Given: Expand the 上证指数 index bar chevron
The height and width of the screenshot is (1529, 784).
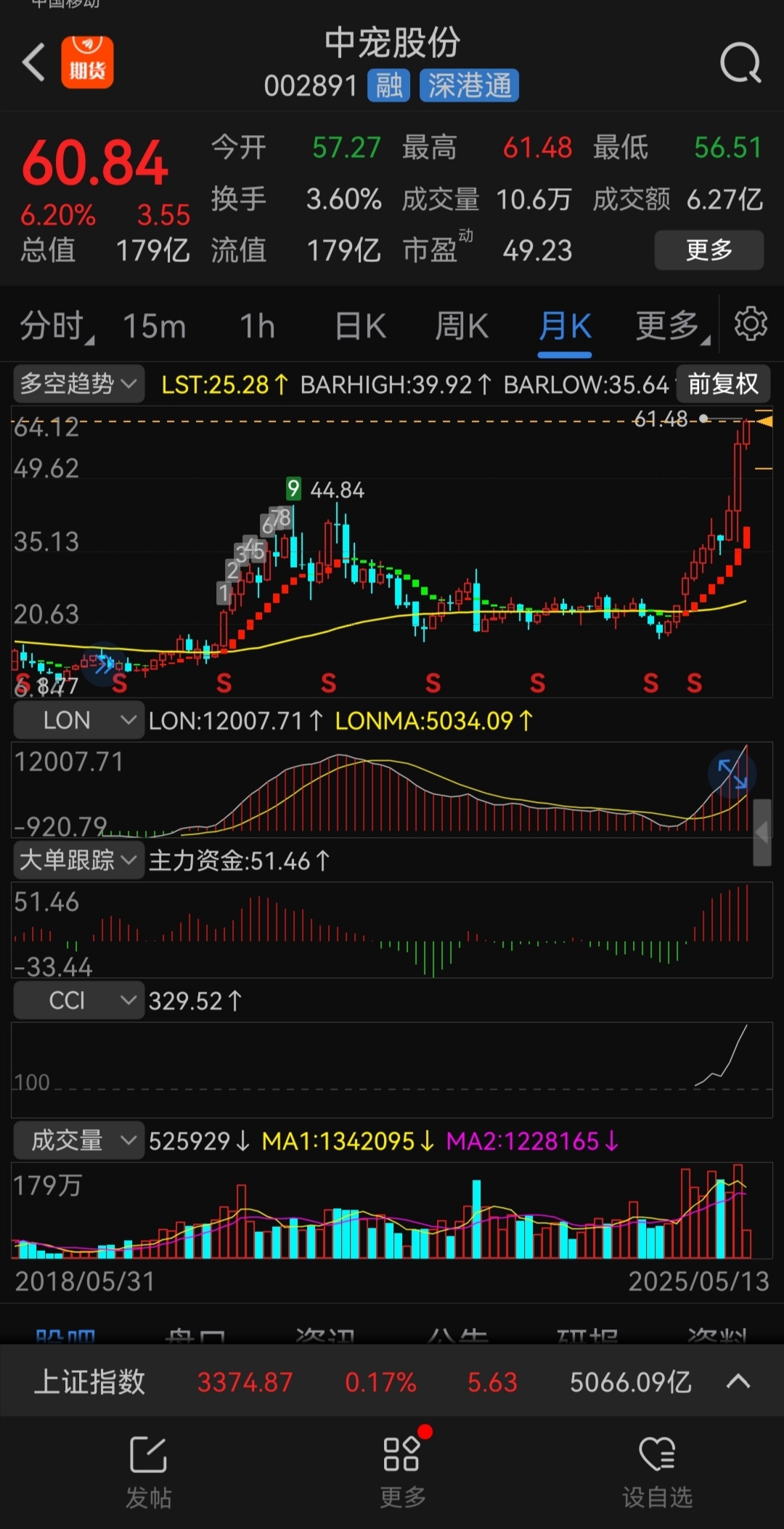Looking at the screenshot, I should coord(738,1382).
